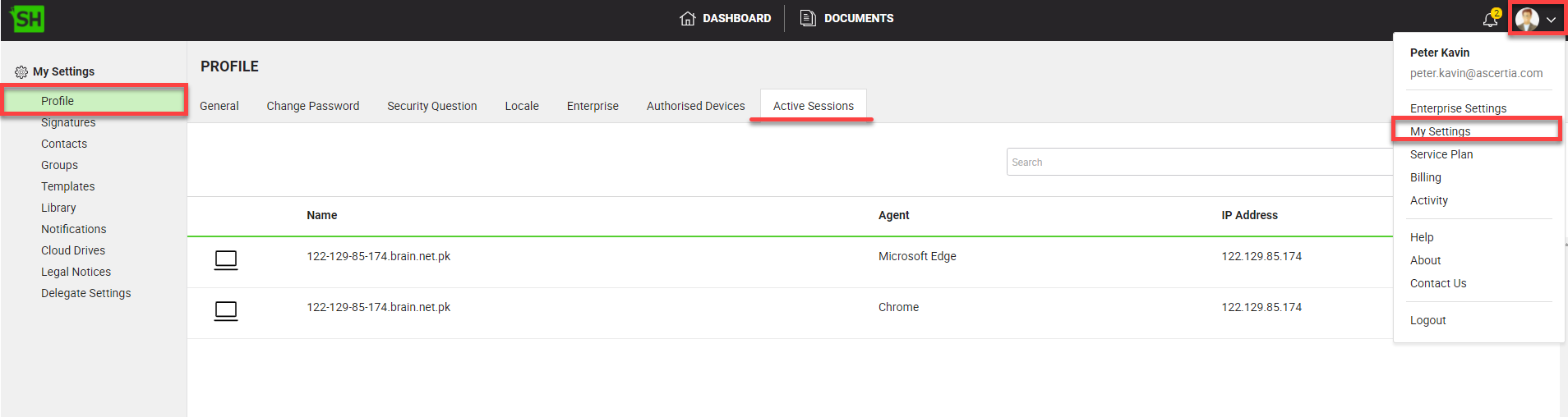Screen dimensions: 1568x417
Task: Click the sessions Search input field
Action: (x=1200, y=163)
